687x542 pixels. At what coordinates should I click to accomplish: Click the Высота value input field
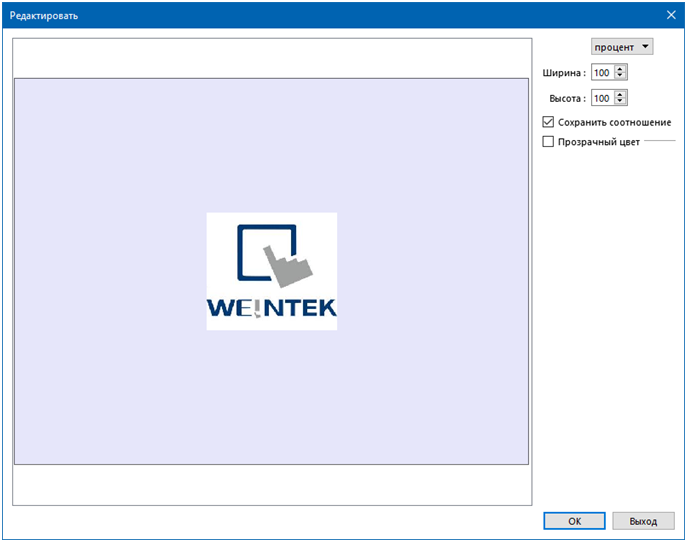click(x=603, y=98)
